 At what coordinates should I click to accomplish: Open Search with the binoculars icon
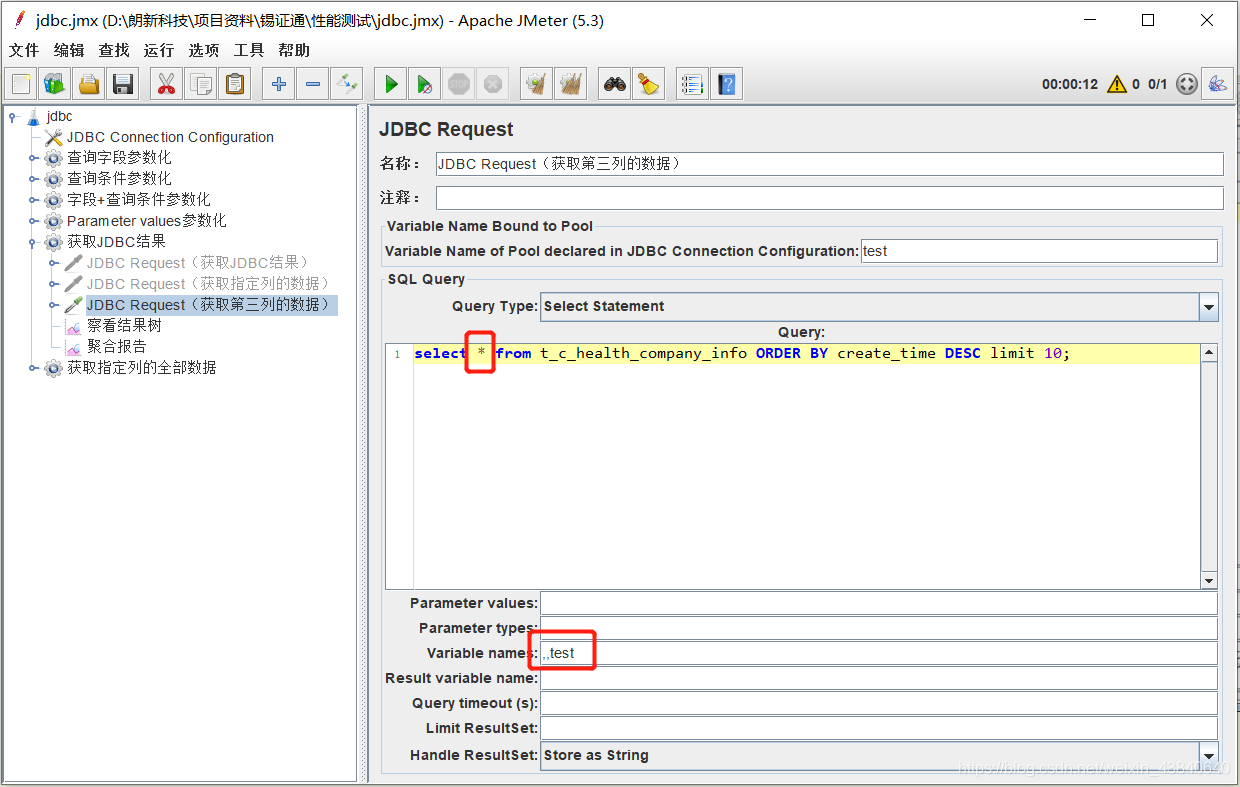615,84
